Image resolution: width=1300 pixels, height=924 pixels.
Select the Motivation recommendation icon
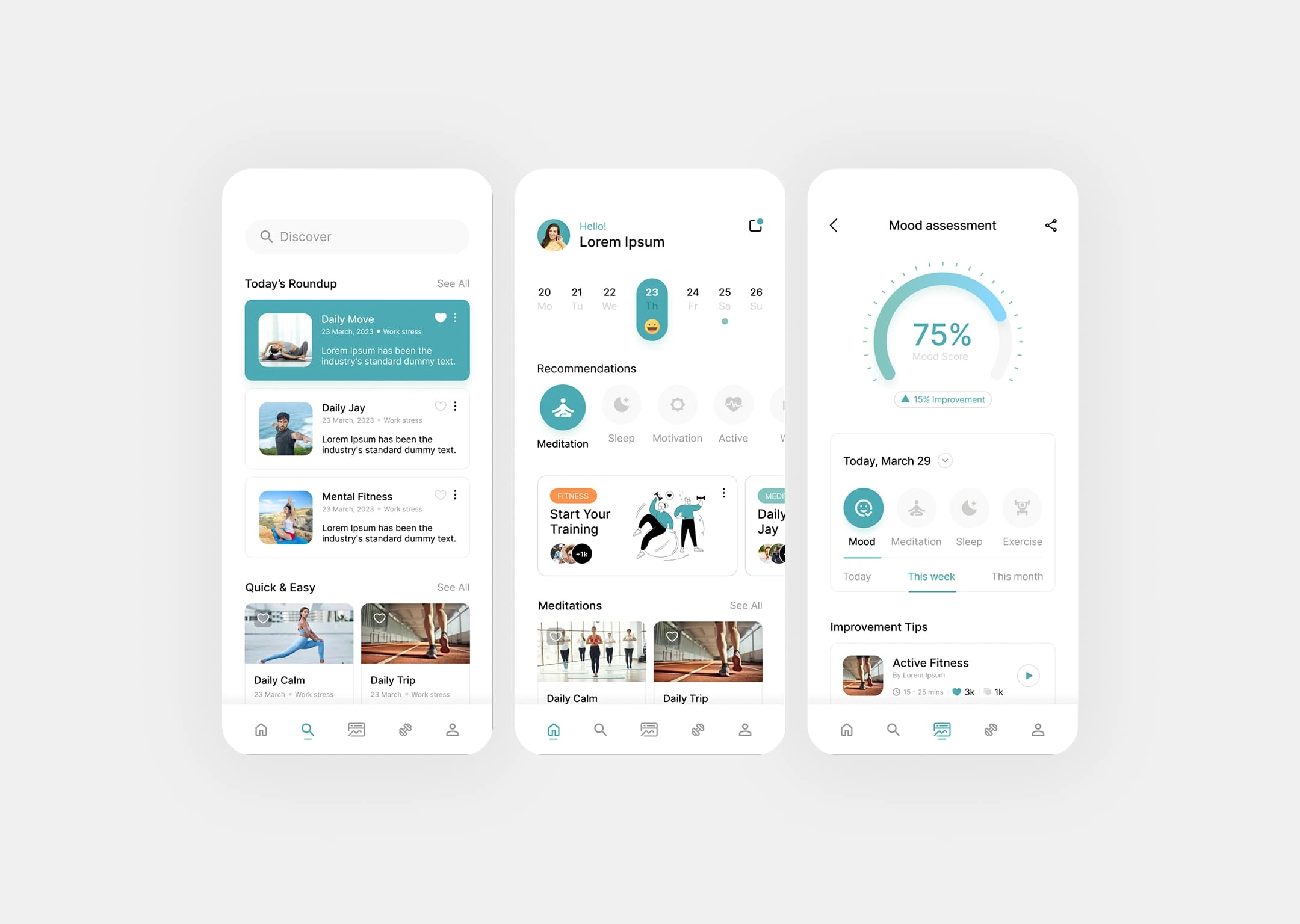tap(676, 404)
